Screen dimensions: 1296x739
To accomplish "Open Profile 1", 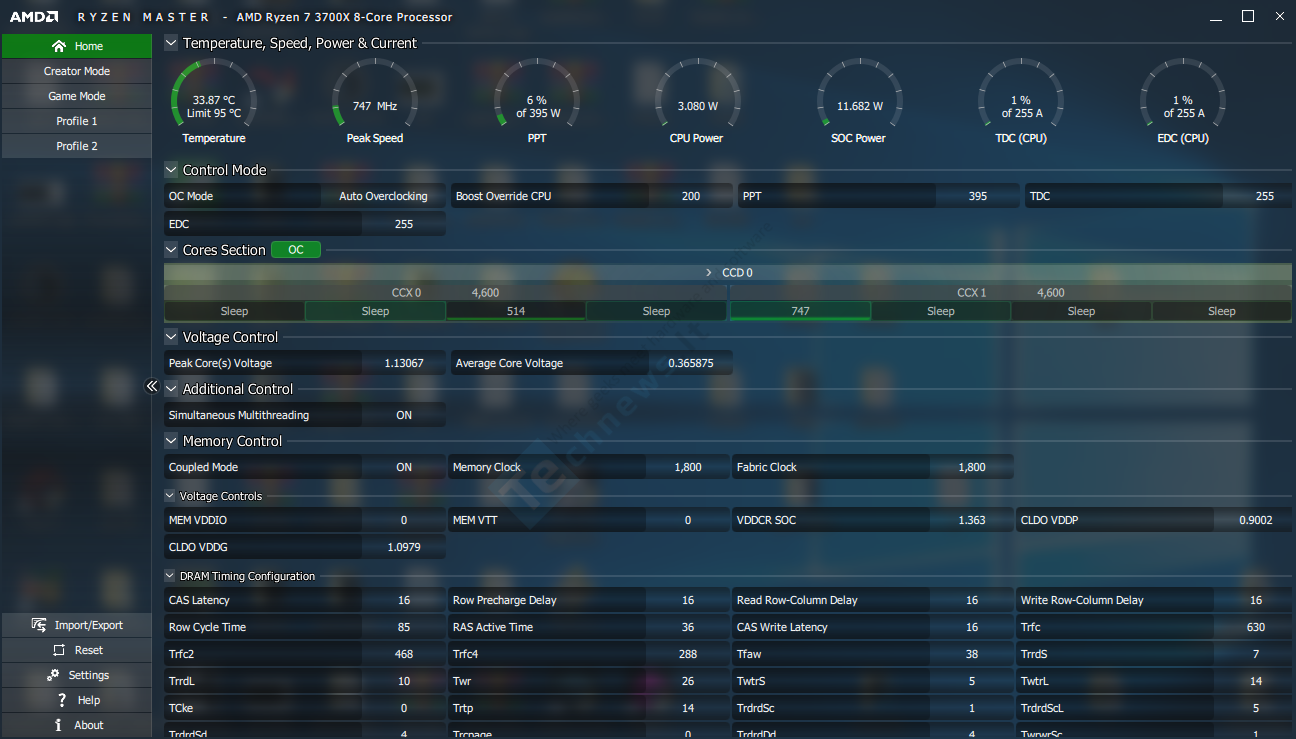I will pos(77,121).
